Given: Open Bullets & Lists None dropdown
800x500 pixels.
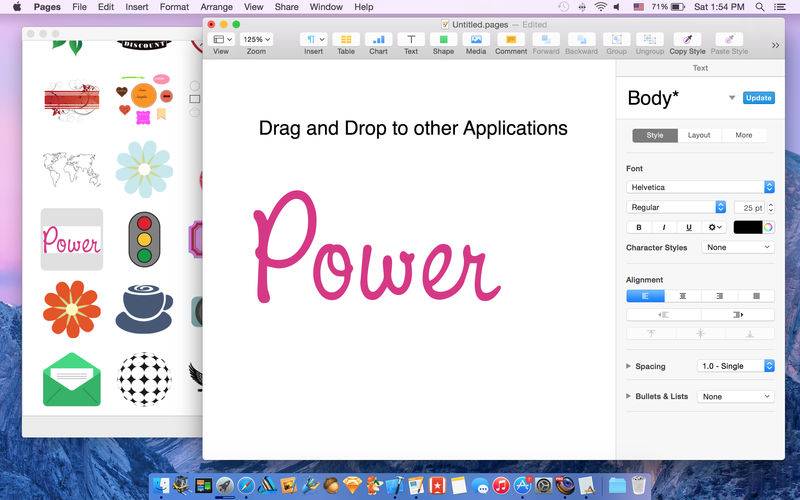Looking at the screenshot, I should click(736, 396).
